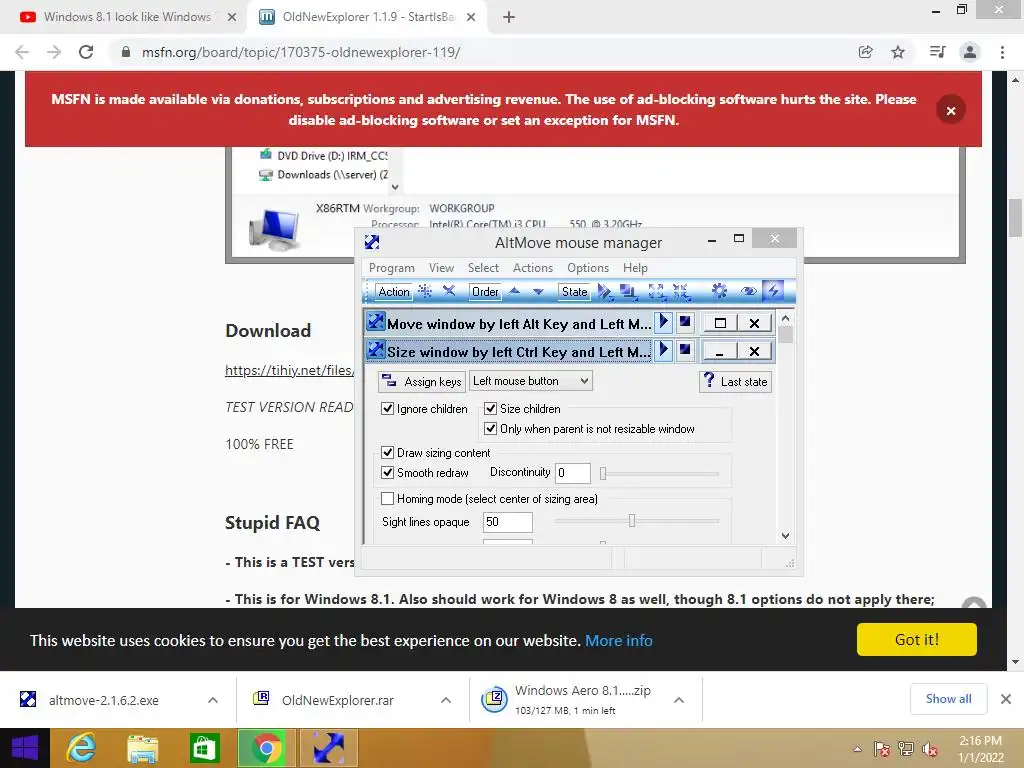Click the State stacked squares icon

coord(629,291)
